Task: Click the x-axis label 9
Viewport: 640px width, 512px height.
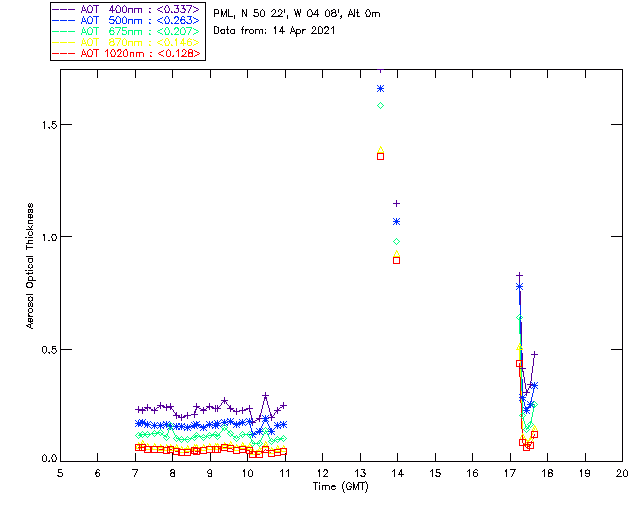Action: 210,473
